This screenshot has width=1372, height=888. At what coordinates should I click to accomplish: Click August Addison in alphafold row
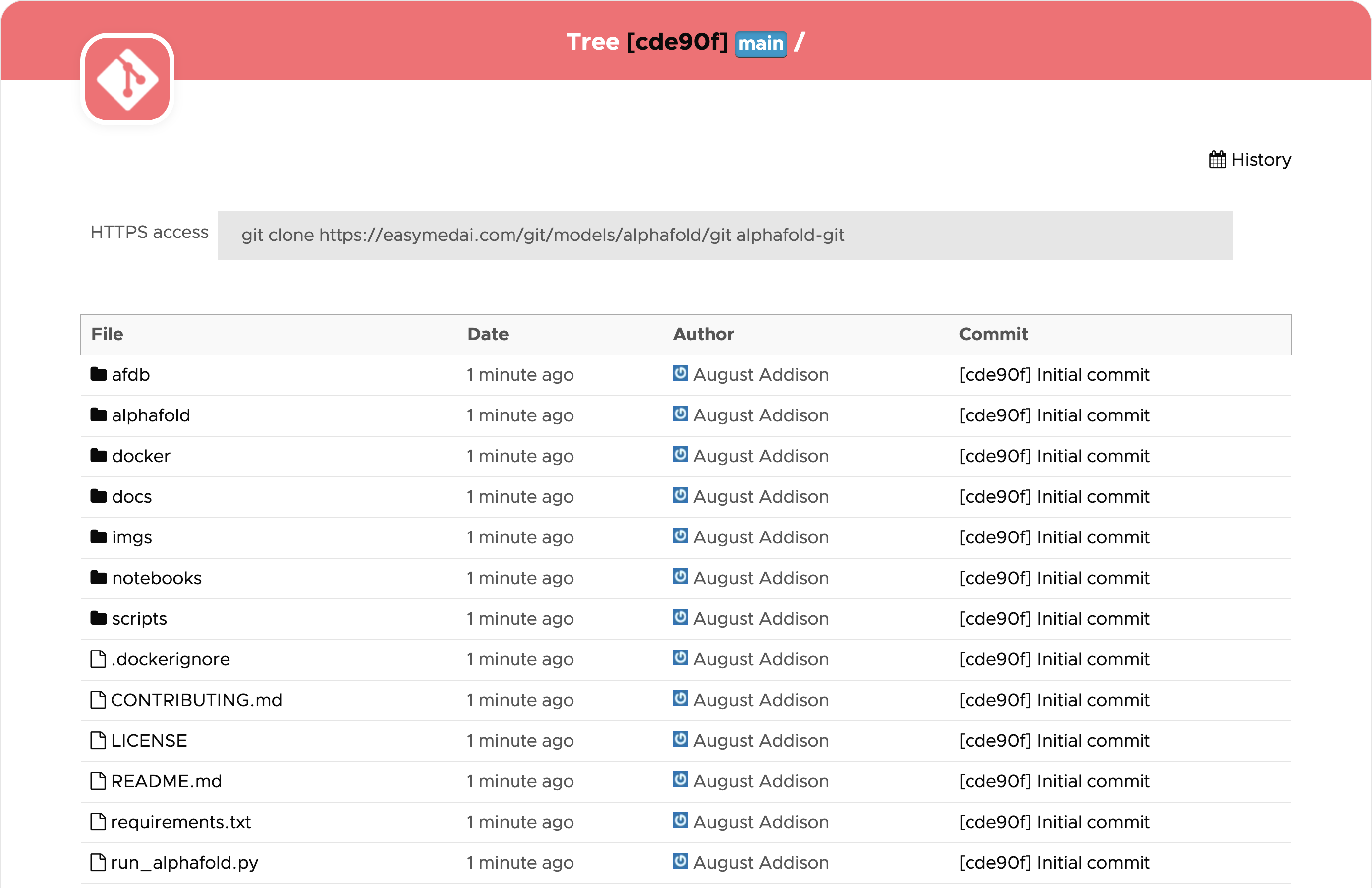761,415
